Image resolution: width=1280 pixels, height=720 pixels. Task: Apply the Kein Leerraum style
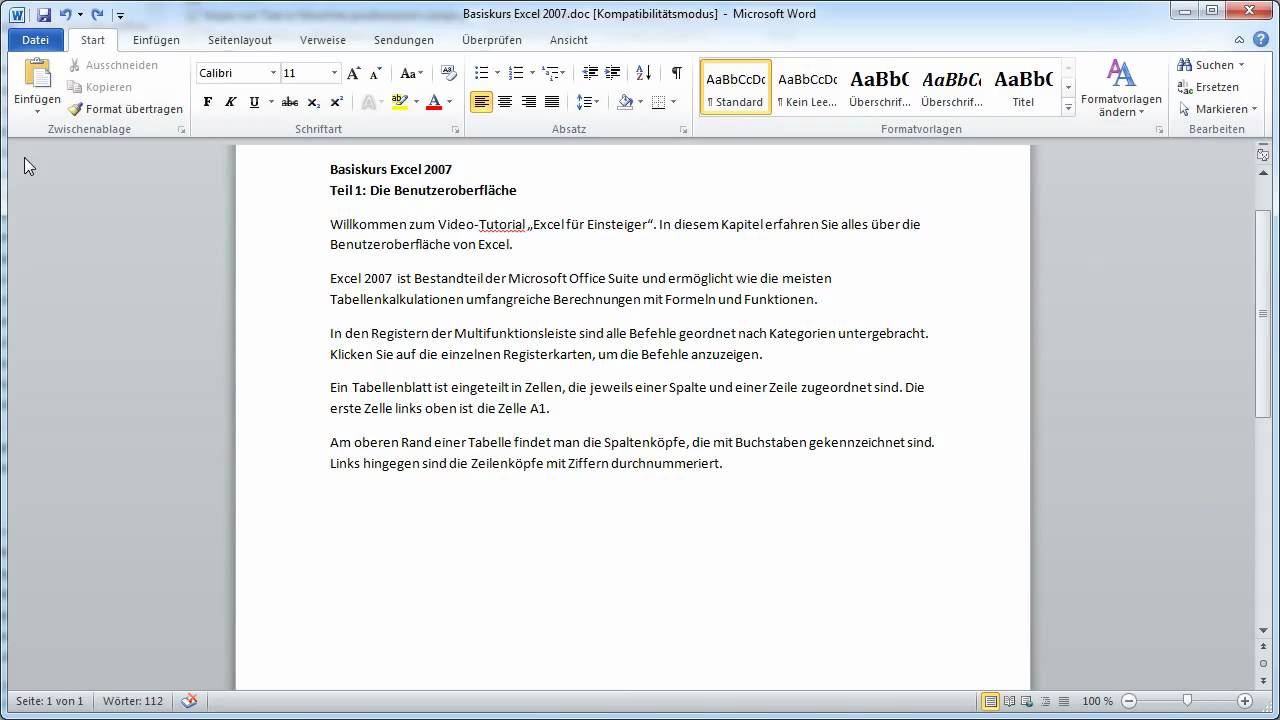click(x=807, y=87)
